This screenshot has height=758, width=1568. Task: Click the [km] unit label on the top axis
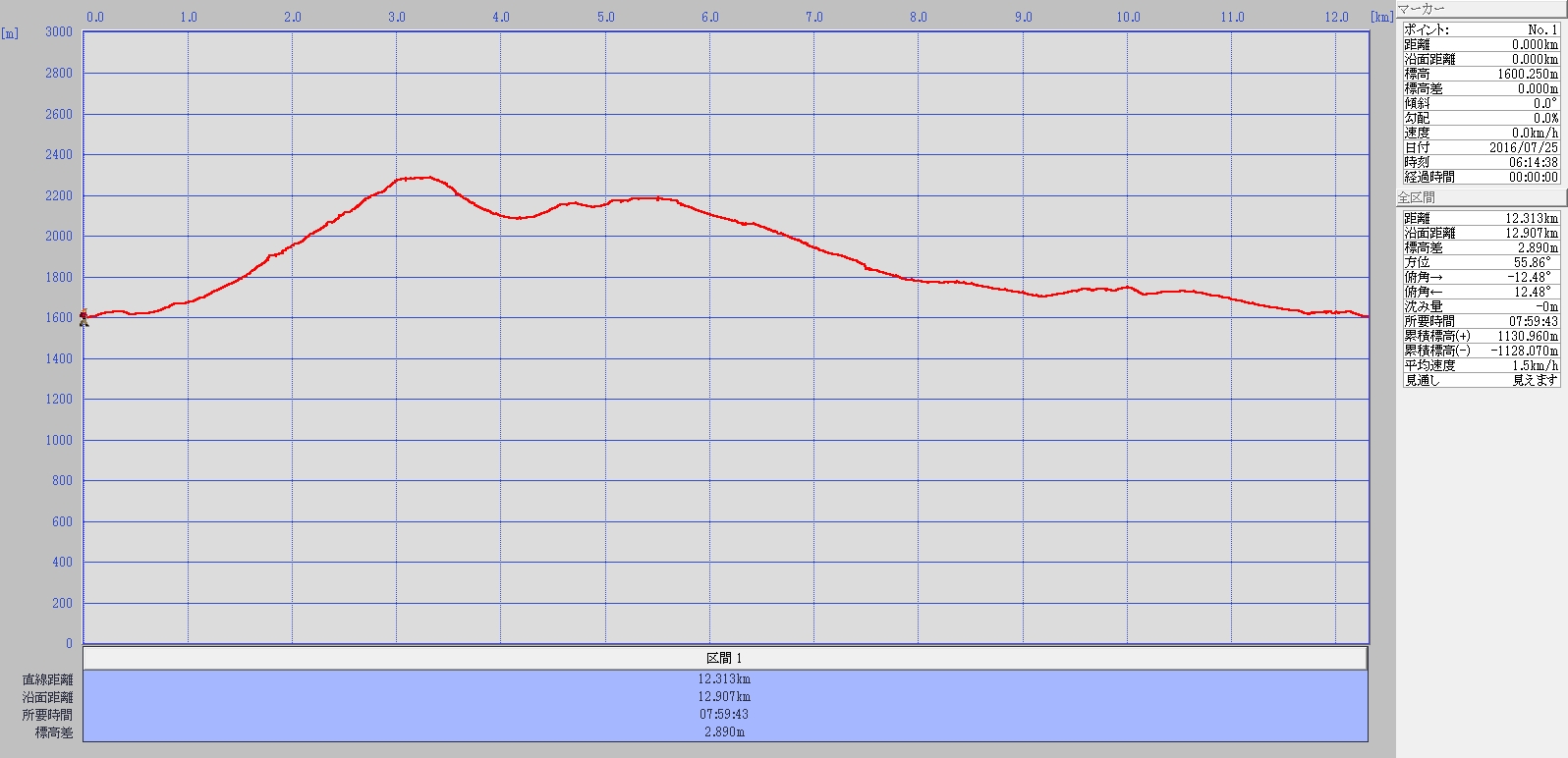(x=1382, y=17)
